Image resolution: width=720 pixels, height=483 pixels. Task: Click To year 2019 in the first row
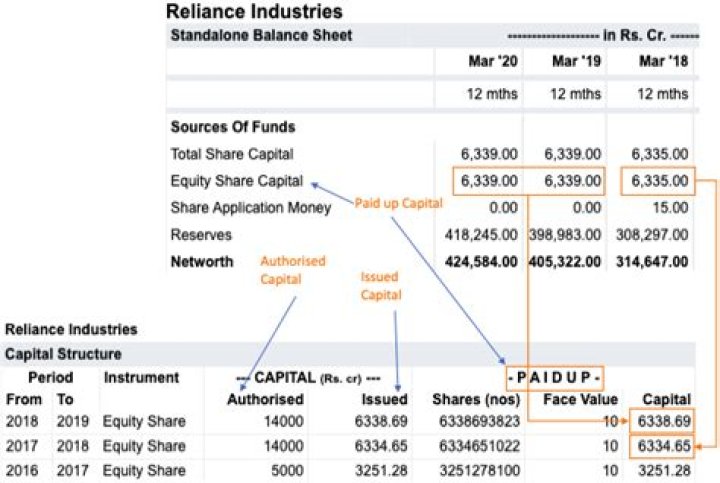pyautogui.click(x=73, y=421)
